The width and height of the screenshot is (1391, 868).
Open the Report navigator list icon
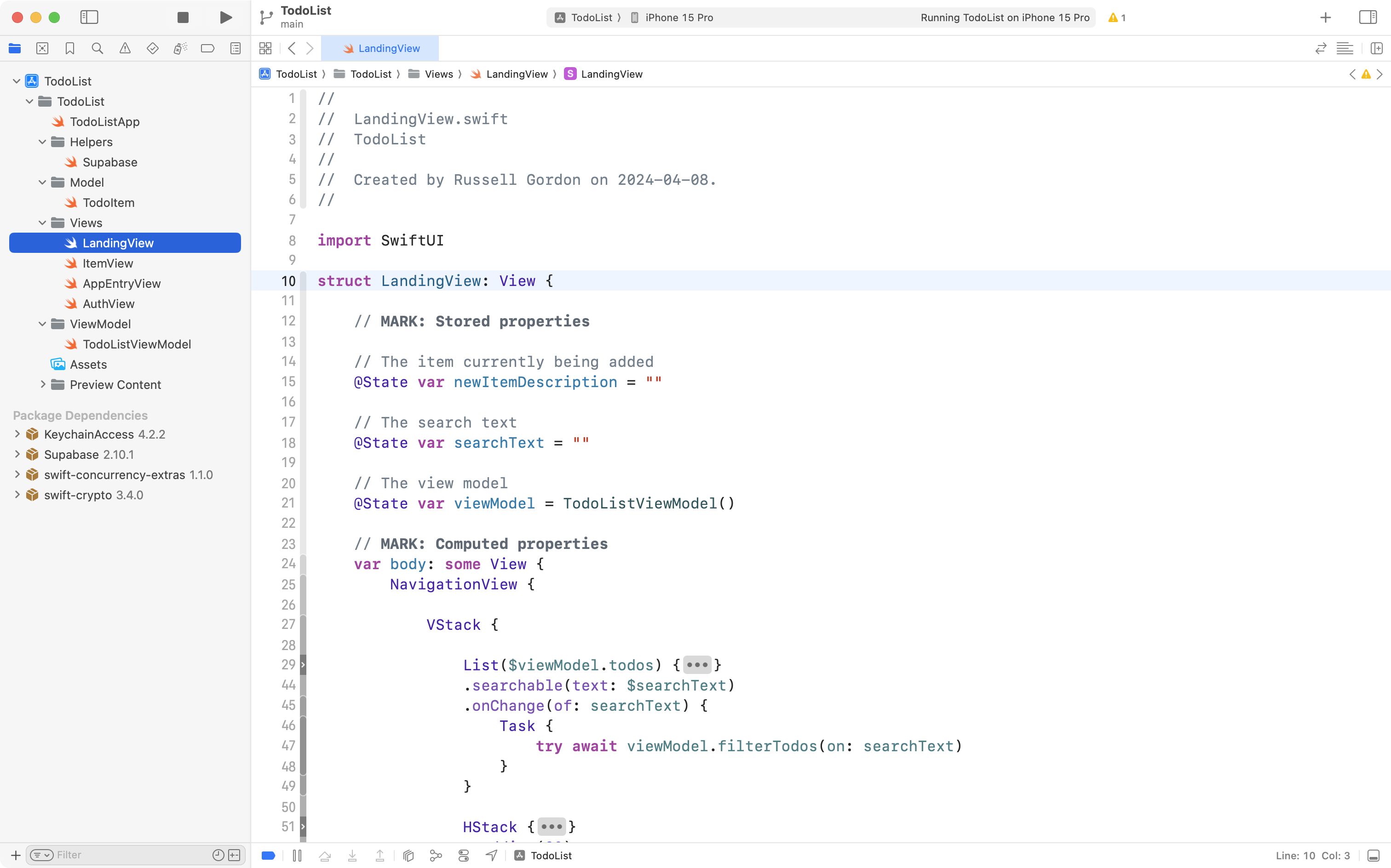236,48
